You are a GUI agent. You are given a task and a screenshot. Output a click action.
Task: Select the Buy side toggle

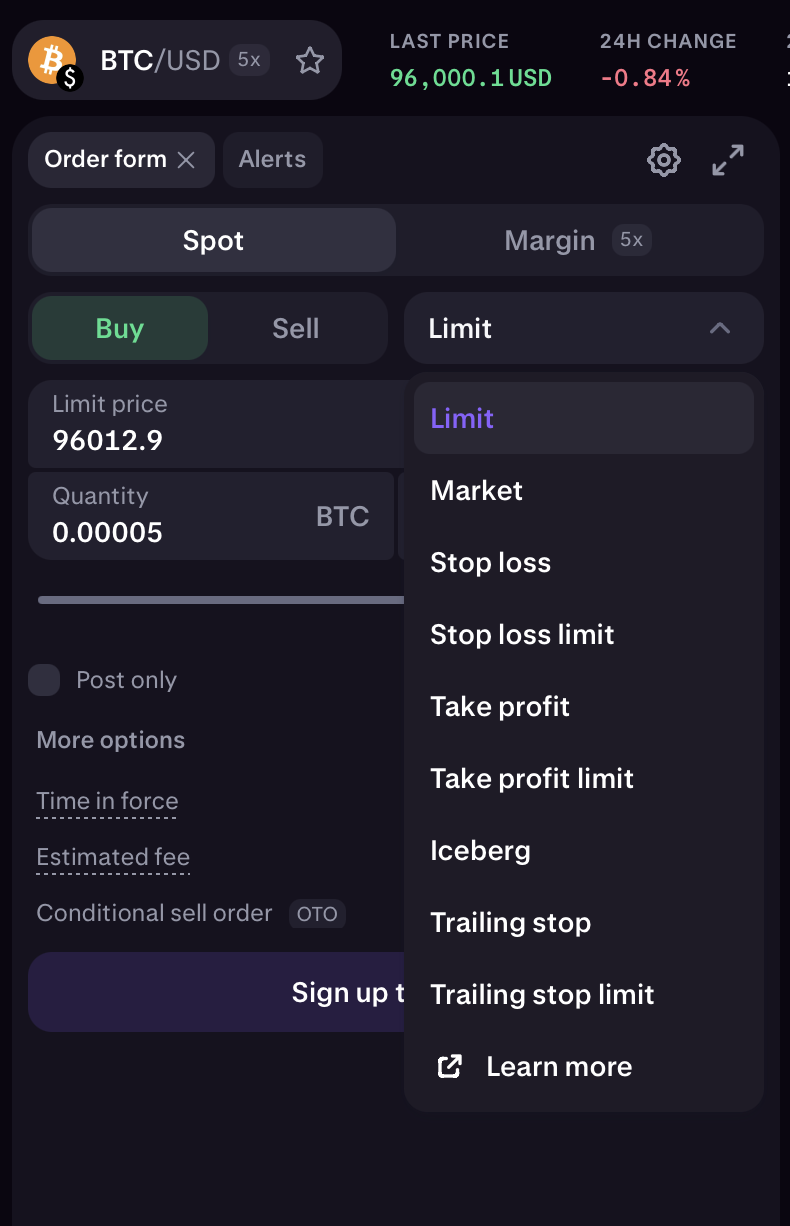click(x=120, y=329)
